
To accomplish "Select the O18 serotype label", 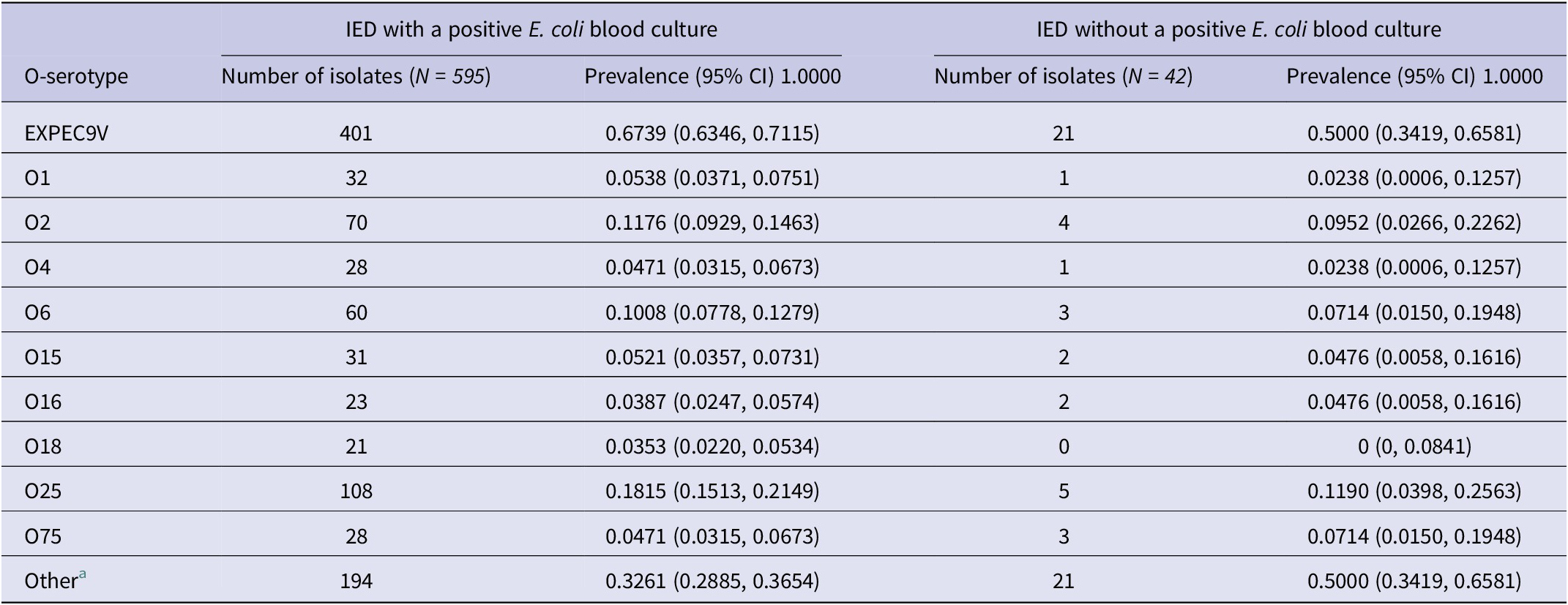I will point(43,446).
